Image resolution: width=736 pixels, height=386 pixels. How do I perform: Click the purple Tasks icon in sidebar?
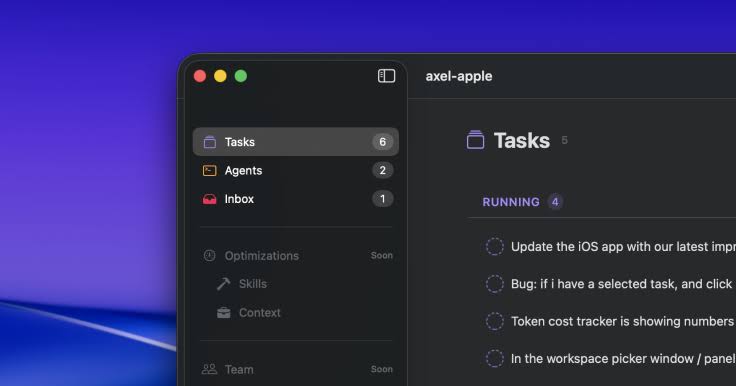[x=209, y=142]
